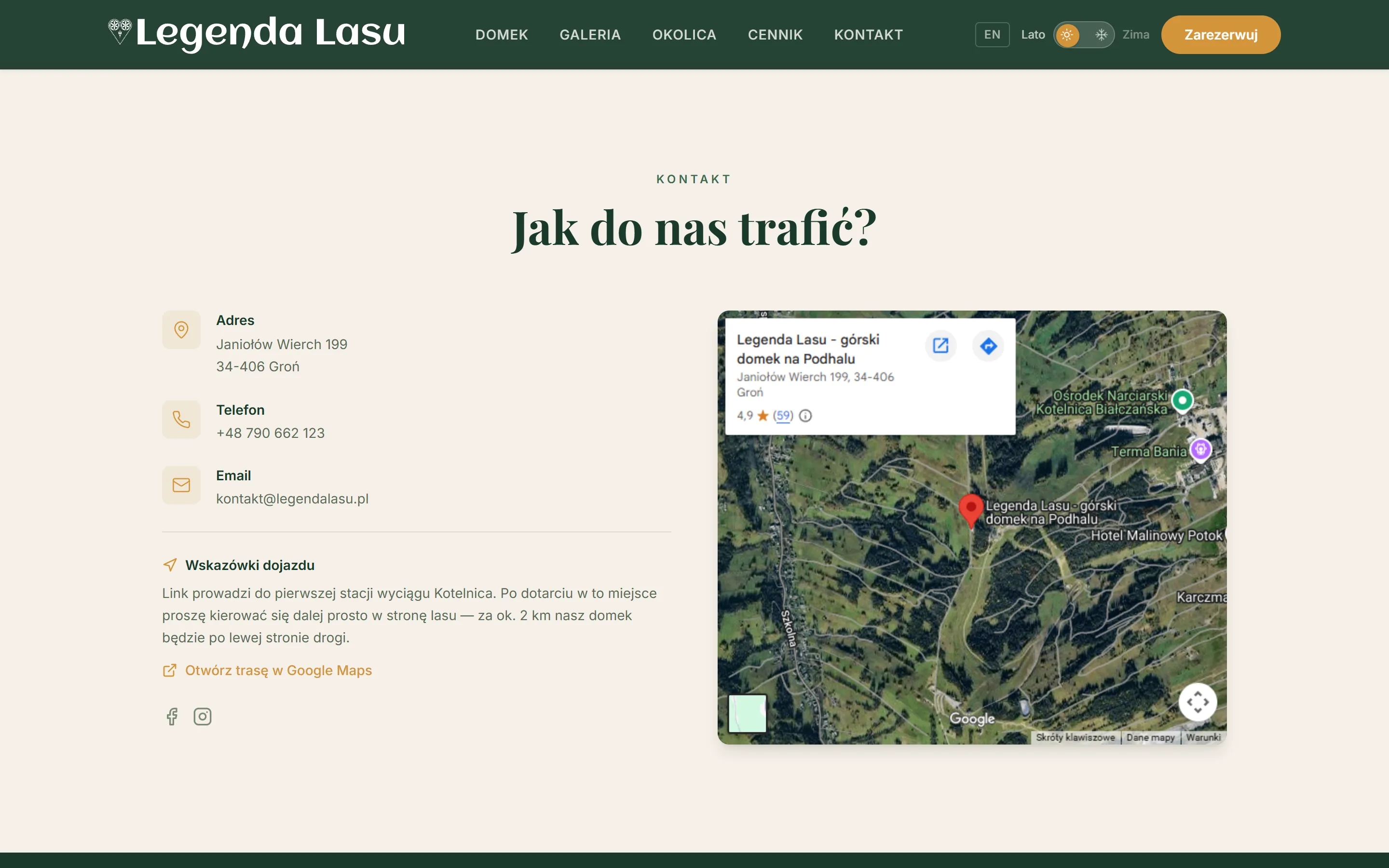Open larger map via blue square icon
This screenshot has width=1389, height=868.
[941, 346]
